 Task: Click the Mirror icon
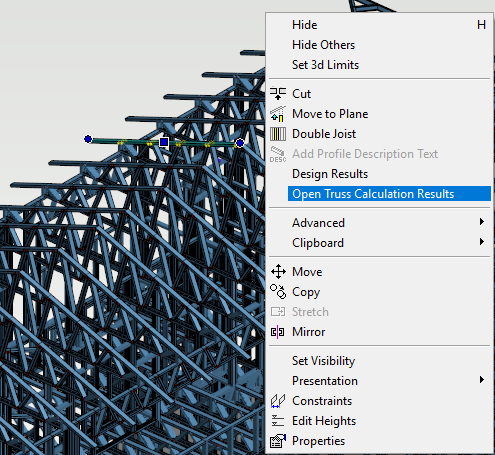(x=278, y=332)
